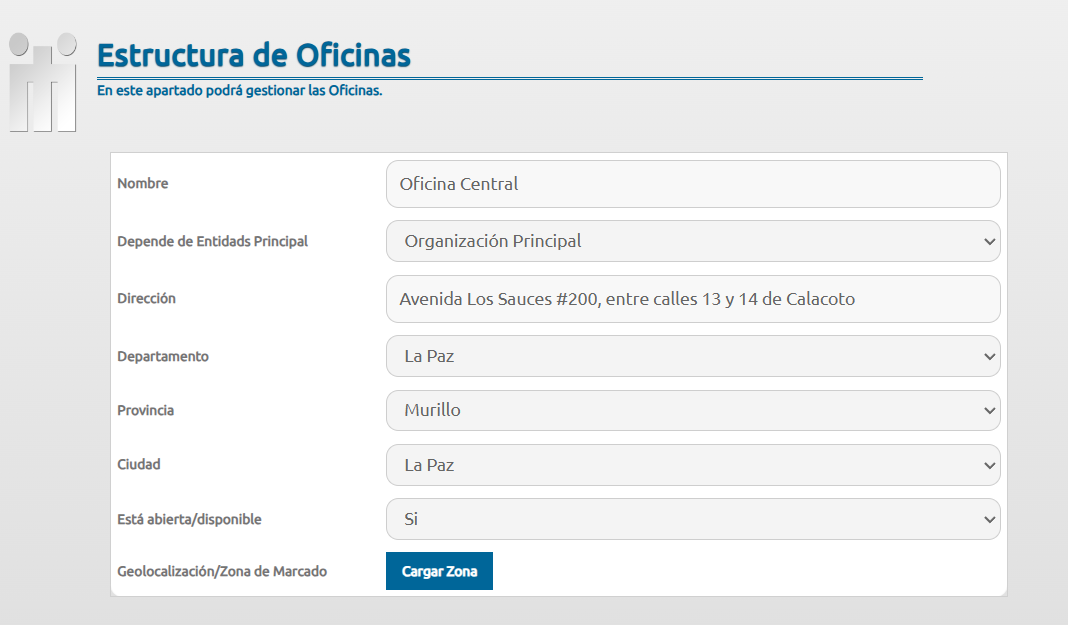Expand the Ciudad dropdown
The height and width of the screenshot is (625, 1068).
pyautogui.click(x=692, y=465)
